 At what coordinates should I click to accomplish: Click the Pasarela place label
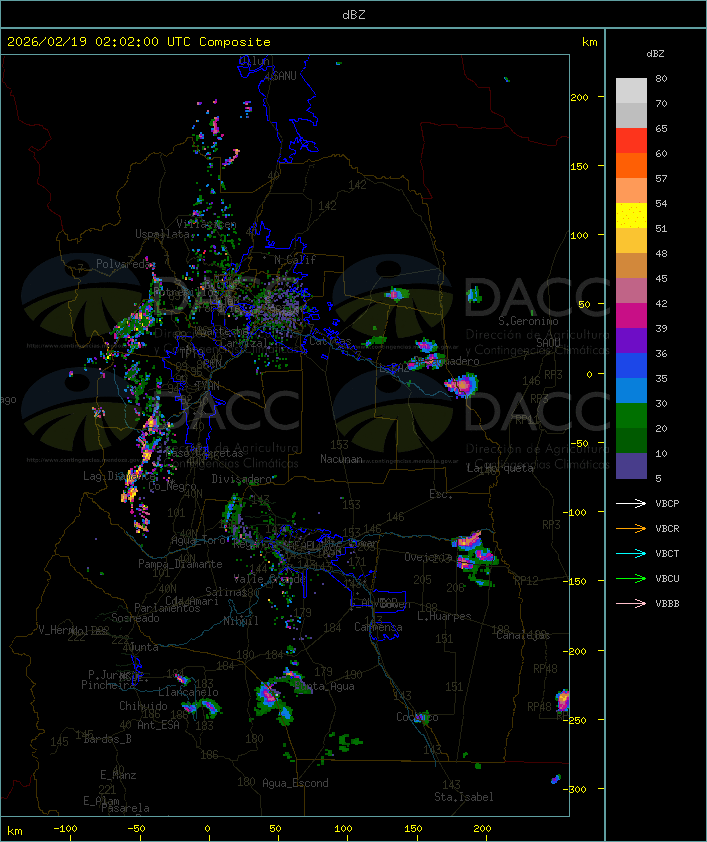click(x=125, y=808)
